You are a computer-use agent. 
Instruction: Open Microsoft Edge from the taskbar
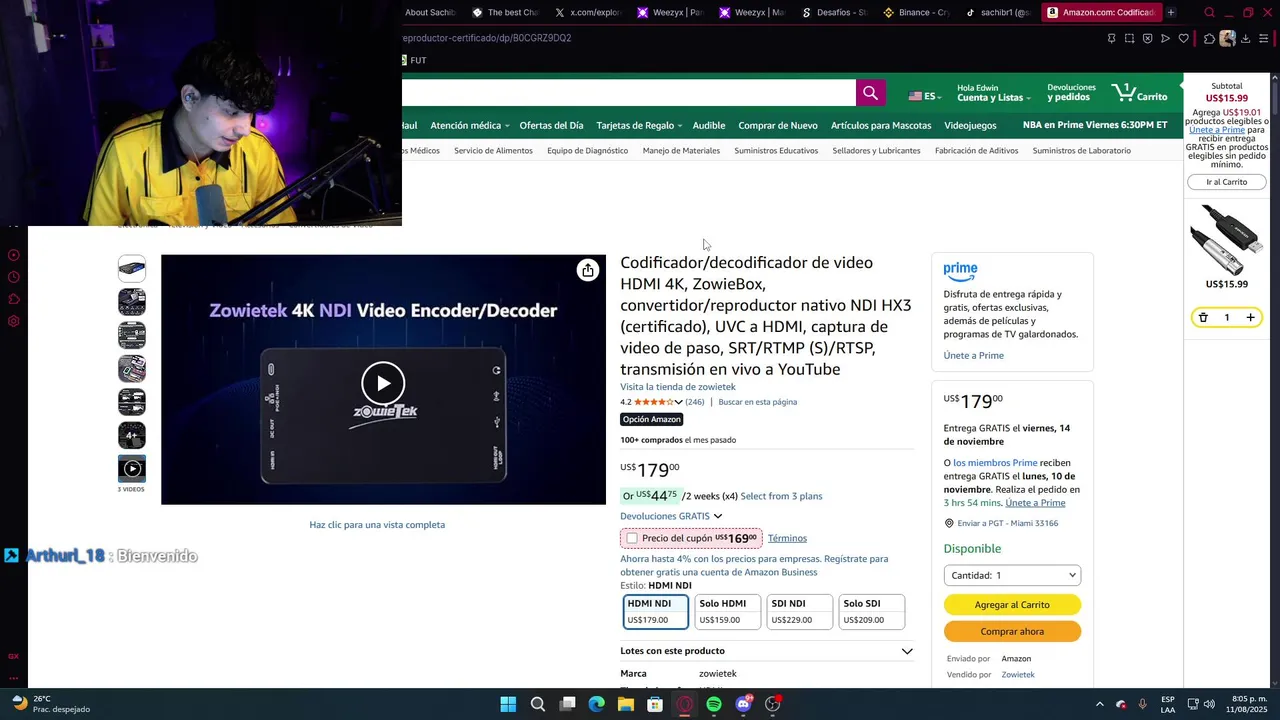[x=596, y=704]
